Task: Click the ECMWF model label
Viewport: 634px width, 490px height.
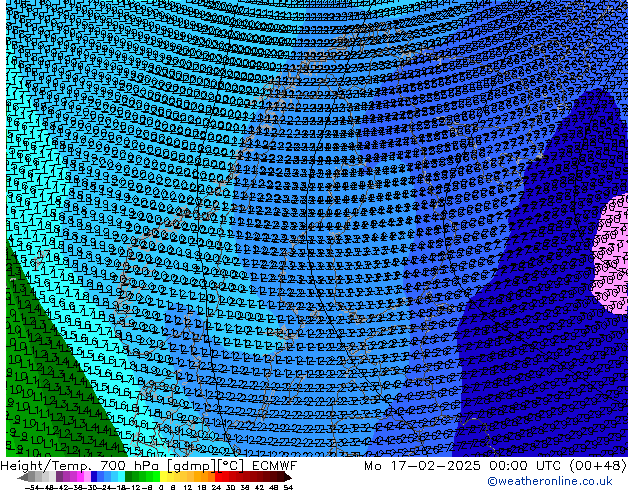Action: [275, 466]
